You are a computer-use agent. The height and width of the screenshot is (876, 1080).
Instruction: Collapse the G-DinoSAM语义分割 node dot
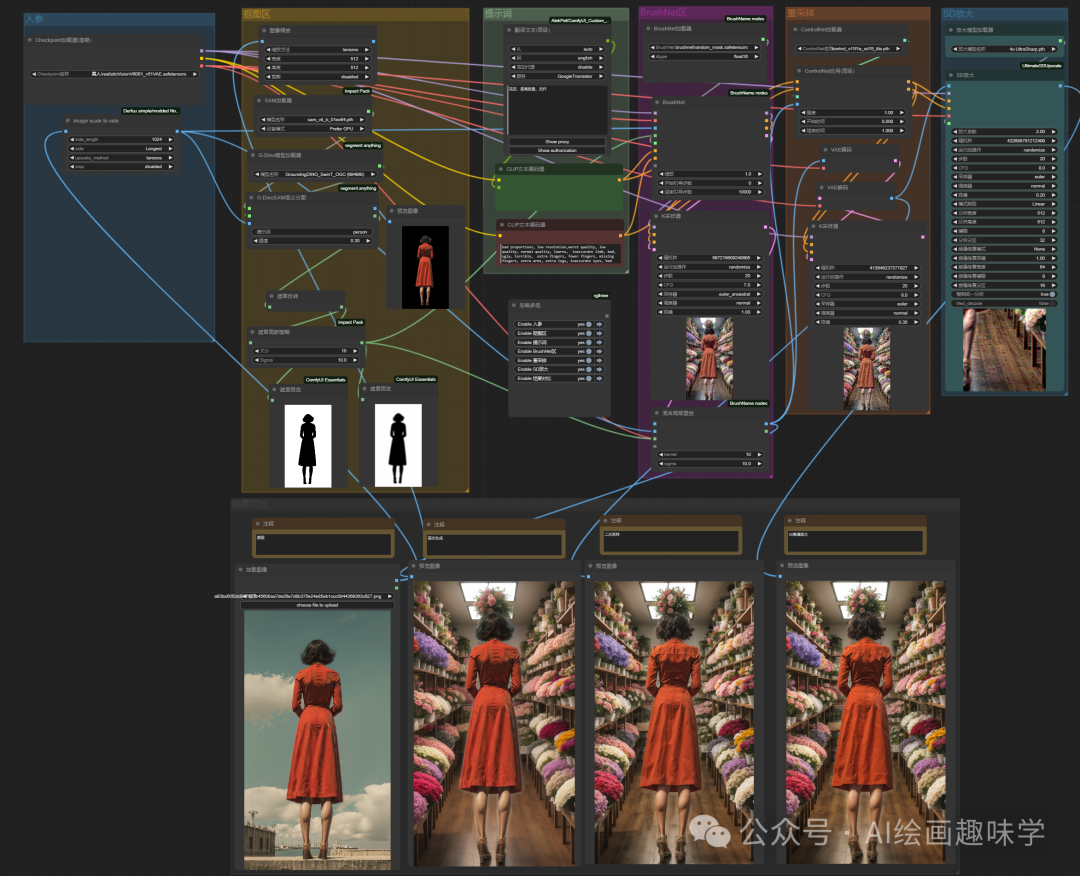point(251,197)
